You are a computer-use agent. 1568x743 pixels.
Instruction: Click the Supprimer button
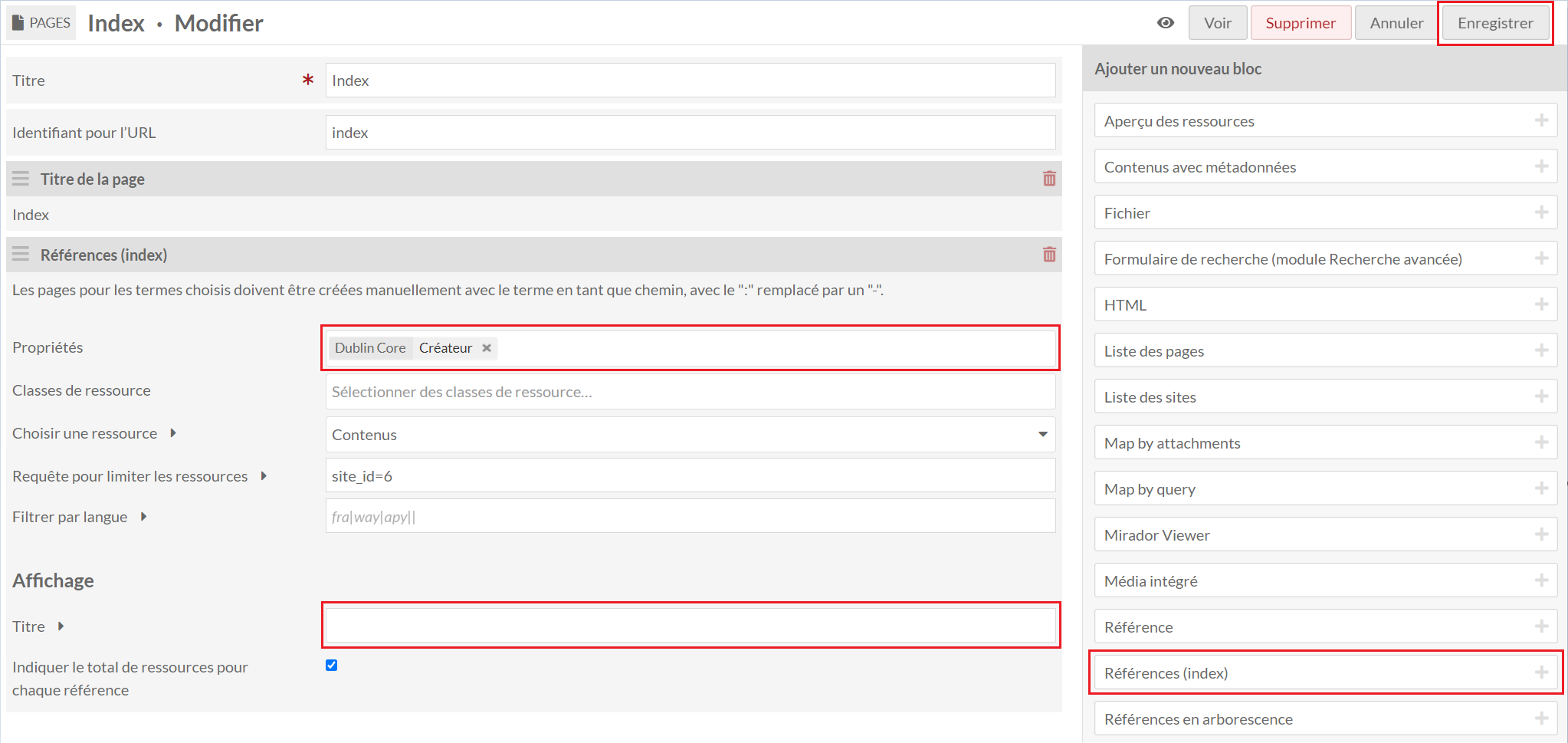[x=1300, y=23]
